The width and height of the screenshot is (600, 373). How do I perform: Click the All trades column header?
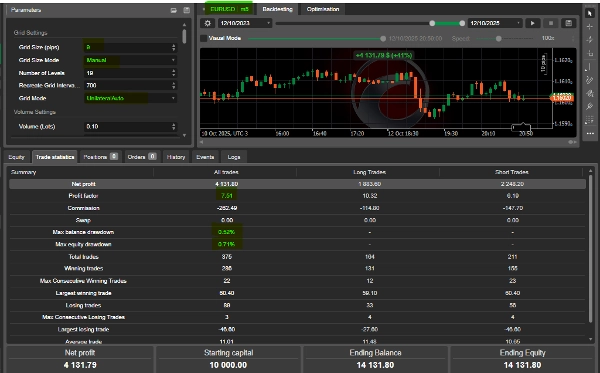coord(226,172)
